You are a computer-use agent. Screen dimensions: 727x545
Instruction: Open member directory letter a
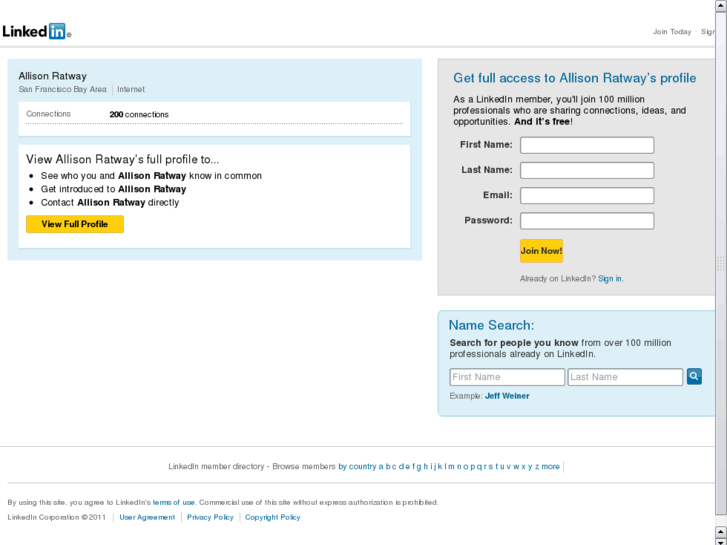pos(381,467)
